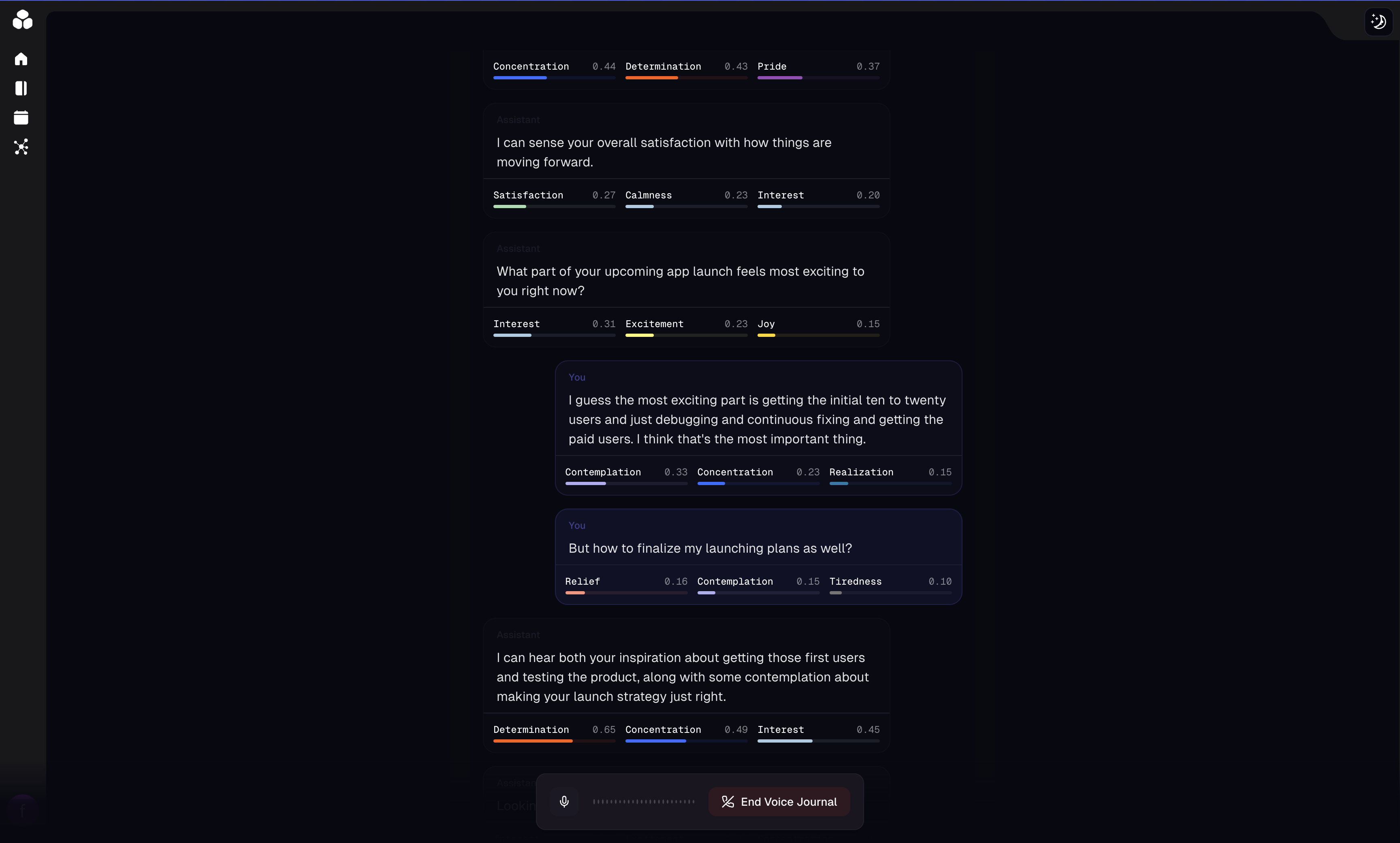Select the 'I guess the most exciting part' message
This screenshot has height=843, width=1400.
tap(757, 420)
